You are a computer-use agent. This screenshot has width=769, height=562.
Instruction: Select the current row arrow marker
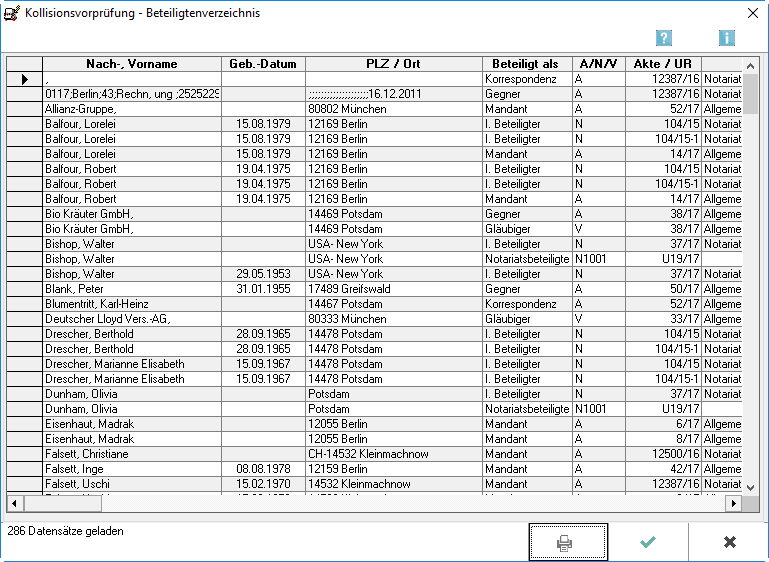25,79
